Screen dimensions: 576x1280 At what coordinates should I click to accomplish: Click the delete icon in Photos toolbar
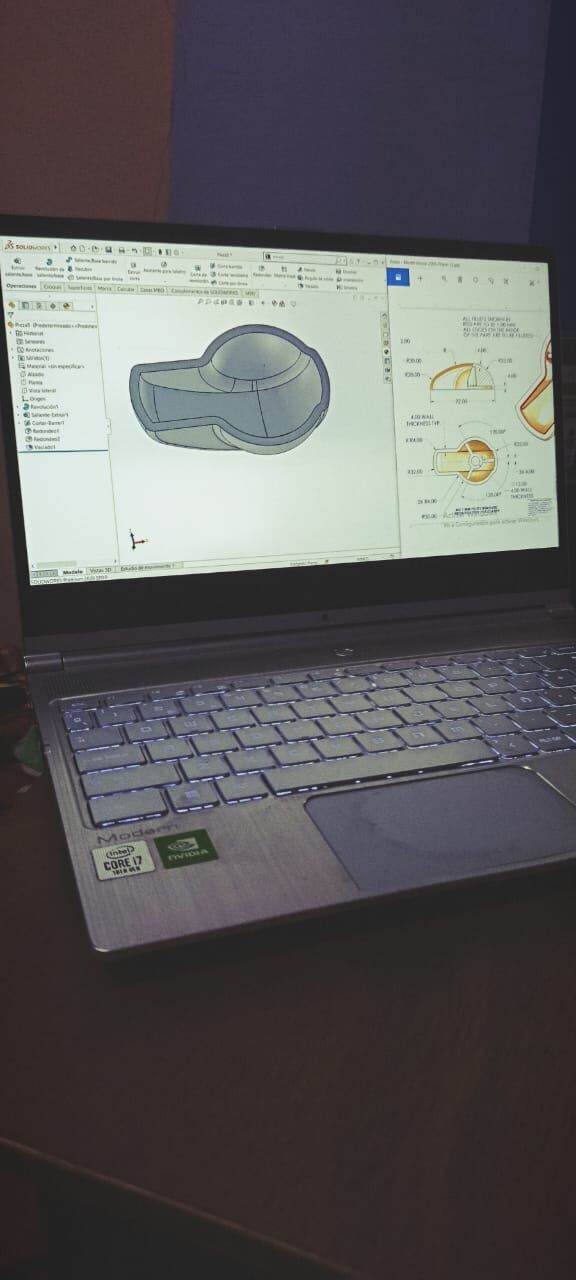pos(460,279)
